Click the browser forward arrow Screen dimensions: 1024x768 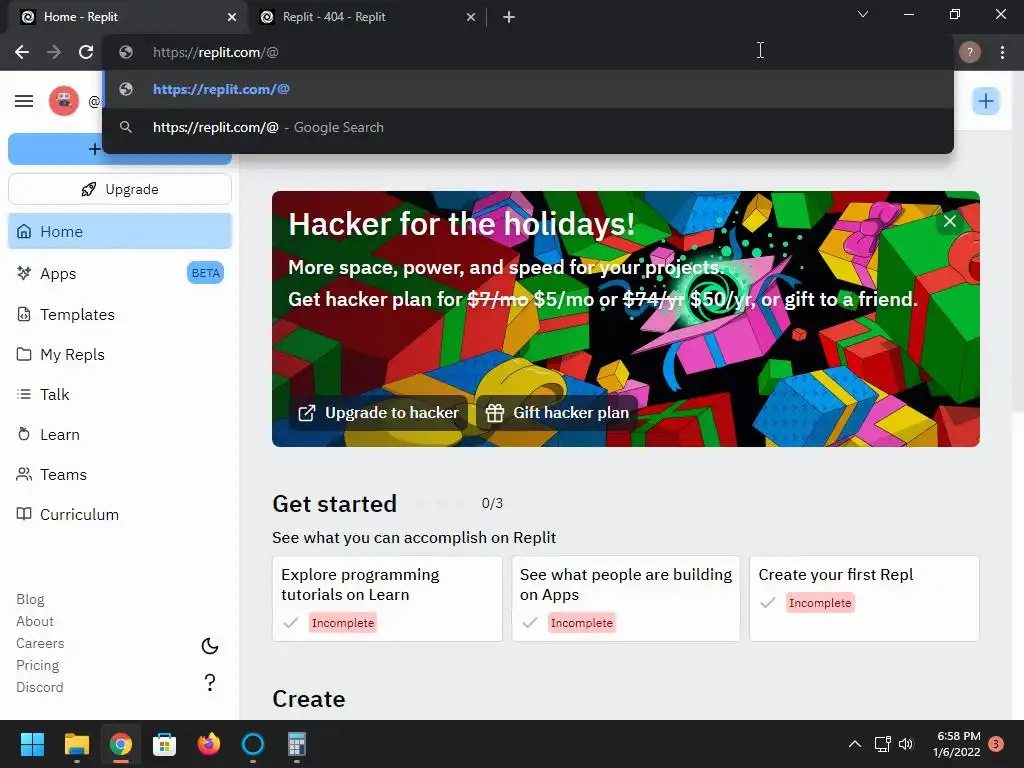pyautogui.click(x=54, y=52)
